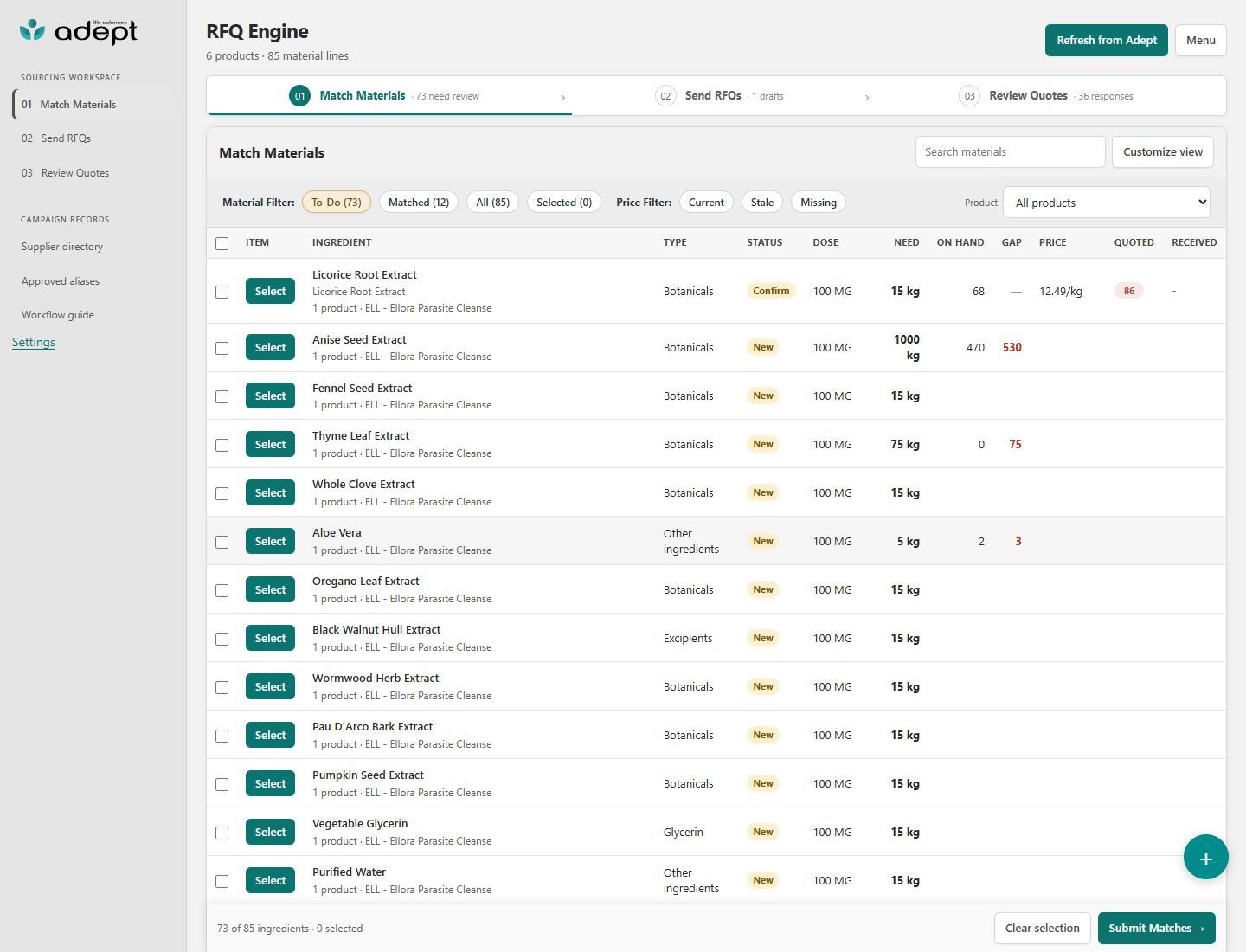Open Customize view options
Image resolution: width=1246 pixels, height=952 pixels.
pos(1162,152)
